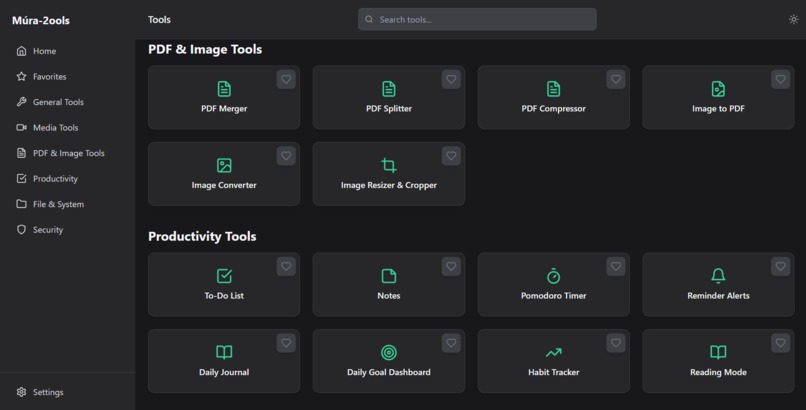The height and width of the screenshot is (410, 806).
Task: Click the PDF & Image Tools section heading
Action: coord(205,49)
